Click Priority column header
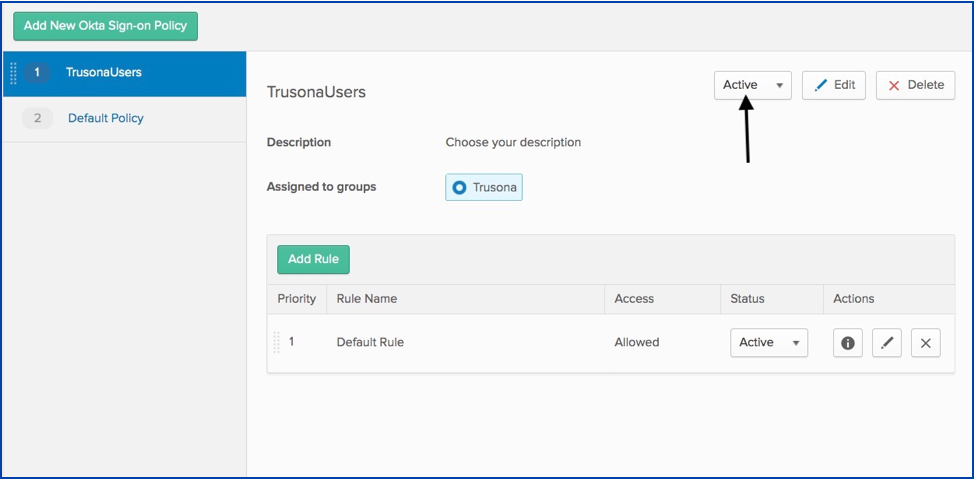 pyautogui.click(x=297, y=299)
